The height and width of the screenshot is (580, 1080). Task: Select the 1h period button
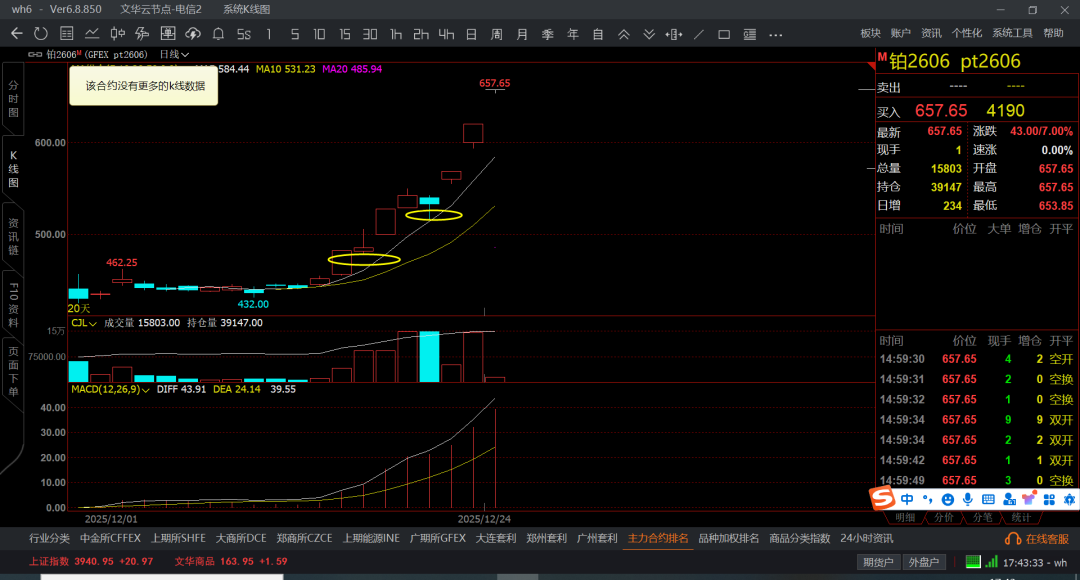click(395, 34)
